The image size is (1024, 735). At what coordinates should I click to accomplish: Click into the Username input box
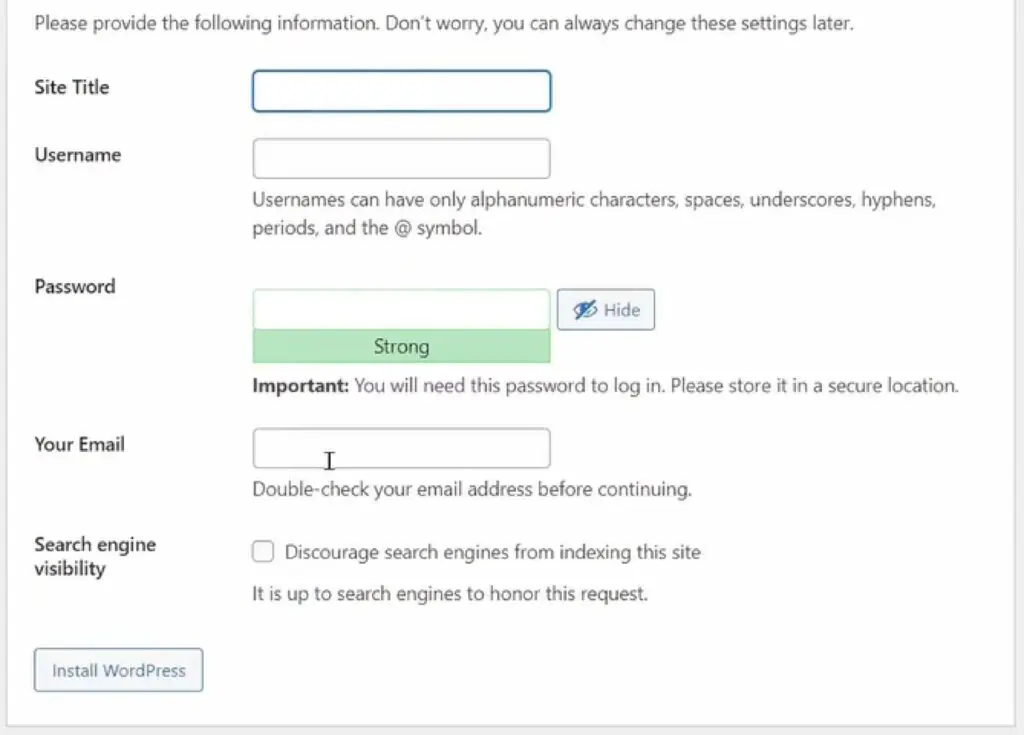pyautogui.click(x=401, y=159)
